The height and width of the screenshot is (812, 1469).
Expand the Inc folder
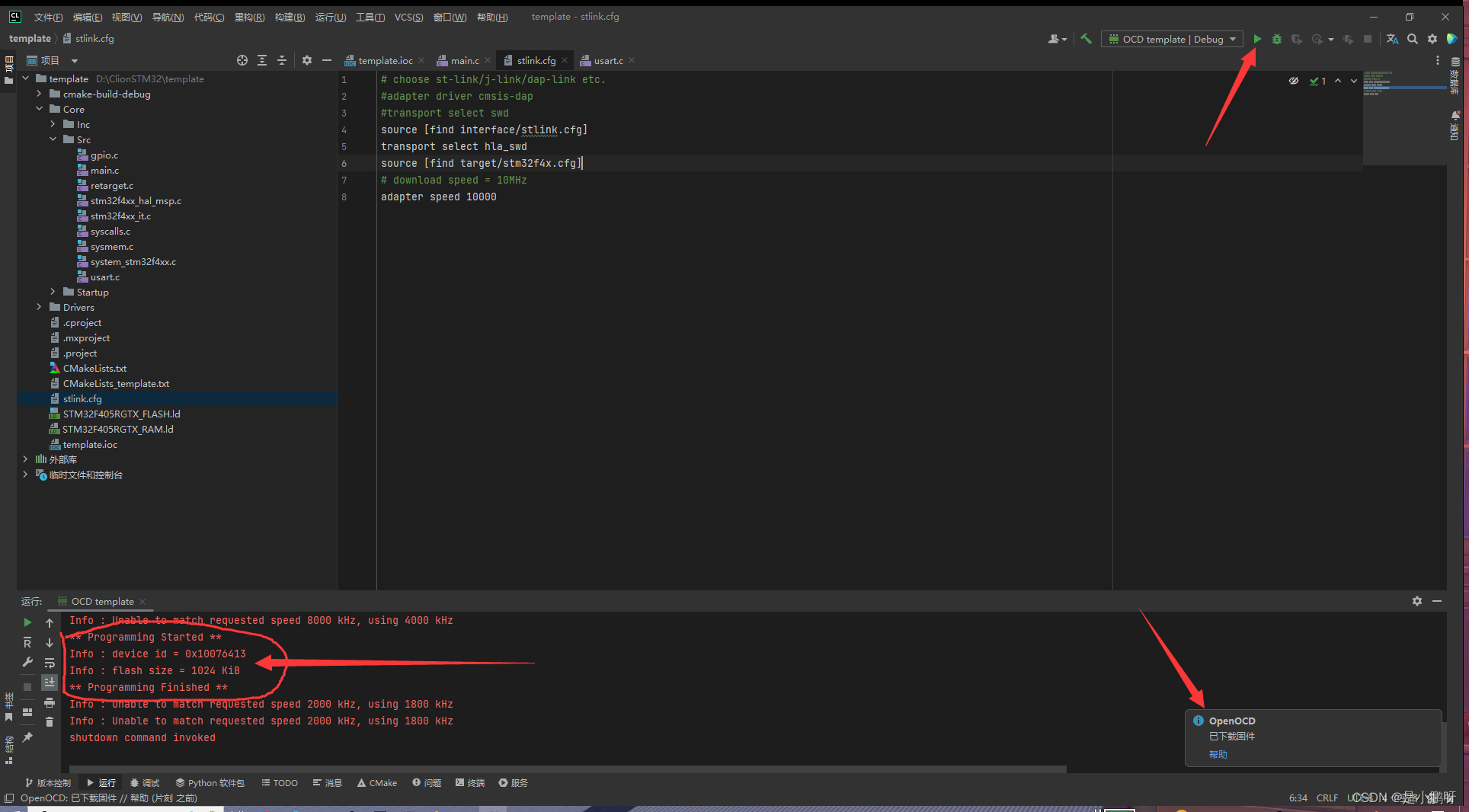53,124
